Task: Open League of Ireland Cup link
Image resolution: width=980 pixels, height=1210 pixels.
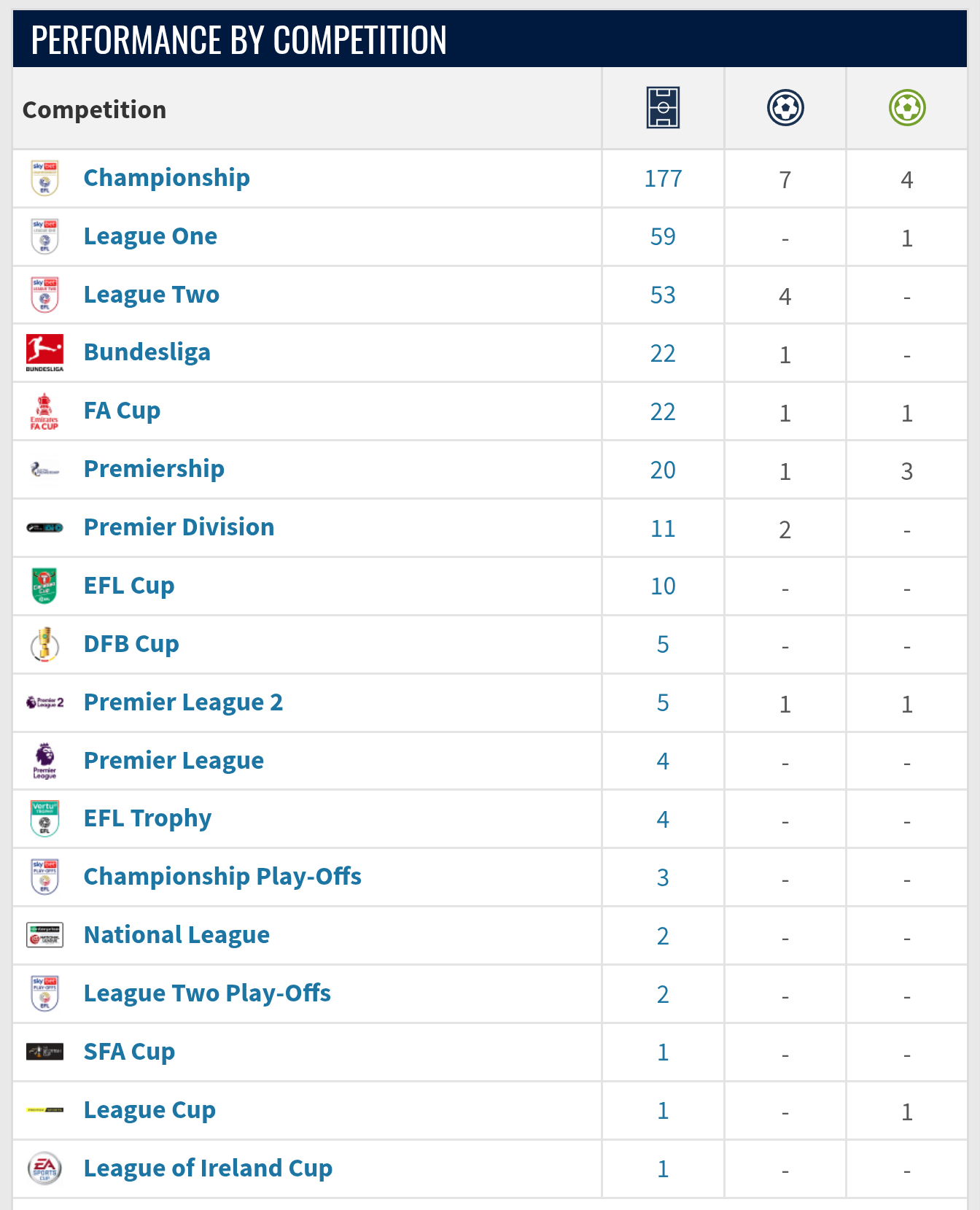Action: (208, 1168)
